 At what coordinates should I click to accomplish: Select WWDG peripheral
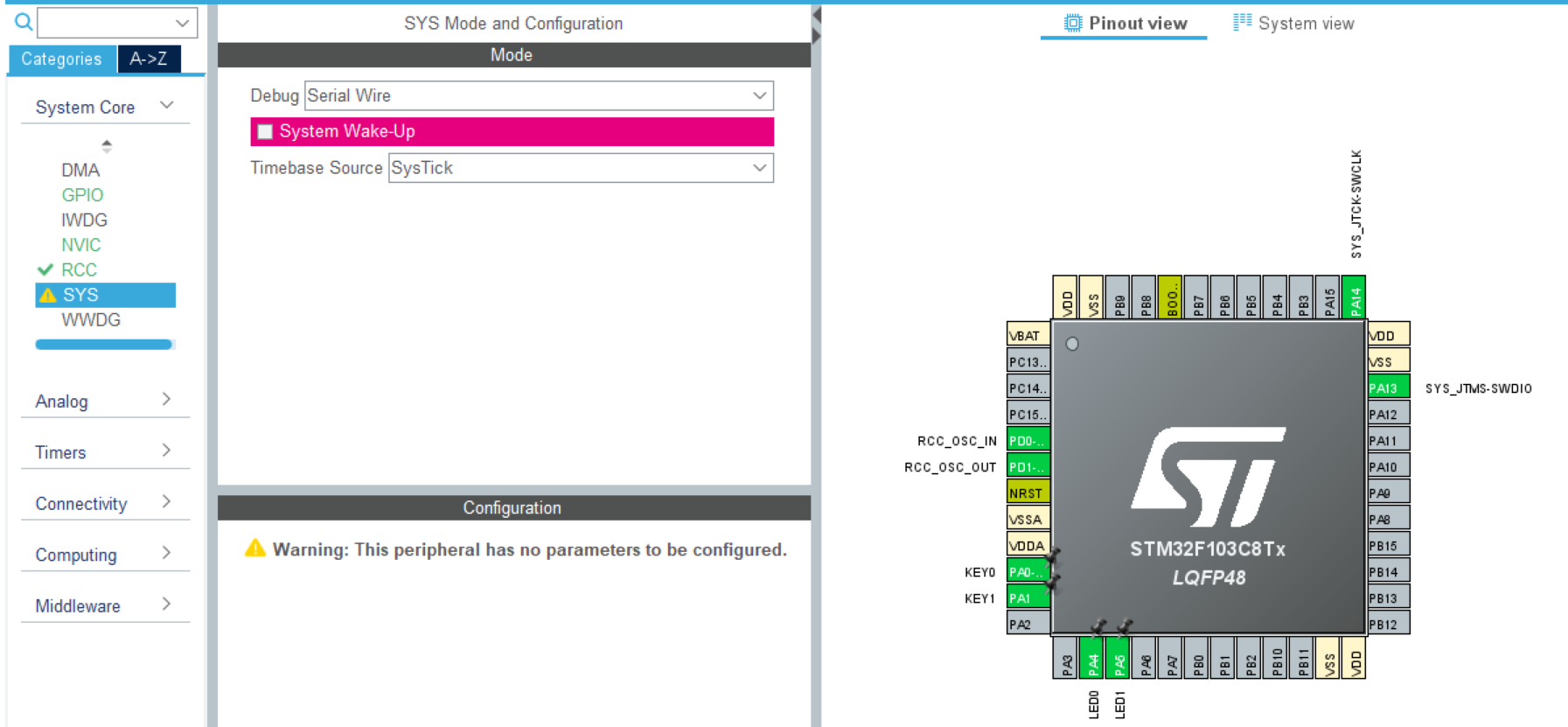pos(91,320)
